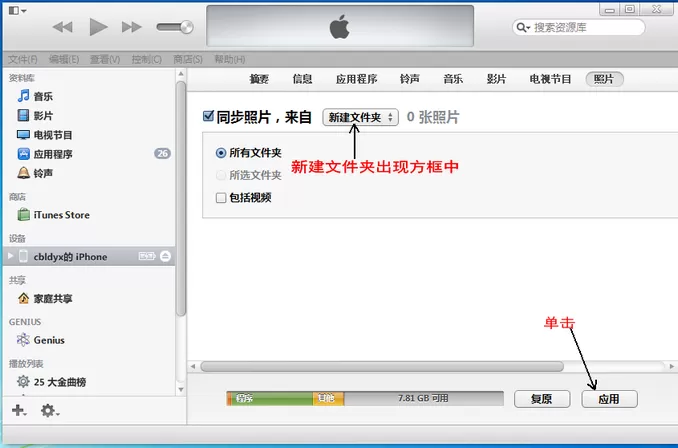Click the 0 张照片 count label

coord(433,117)
